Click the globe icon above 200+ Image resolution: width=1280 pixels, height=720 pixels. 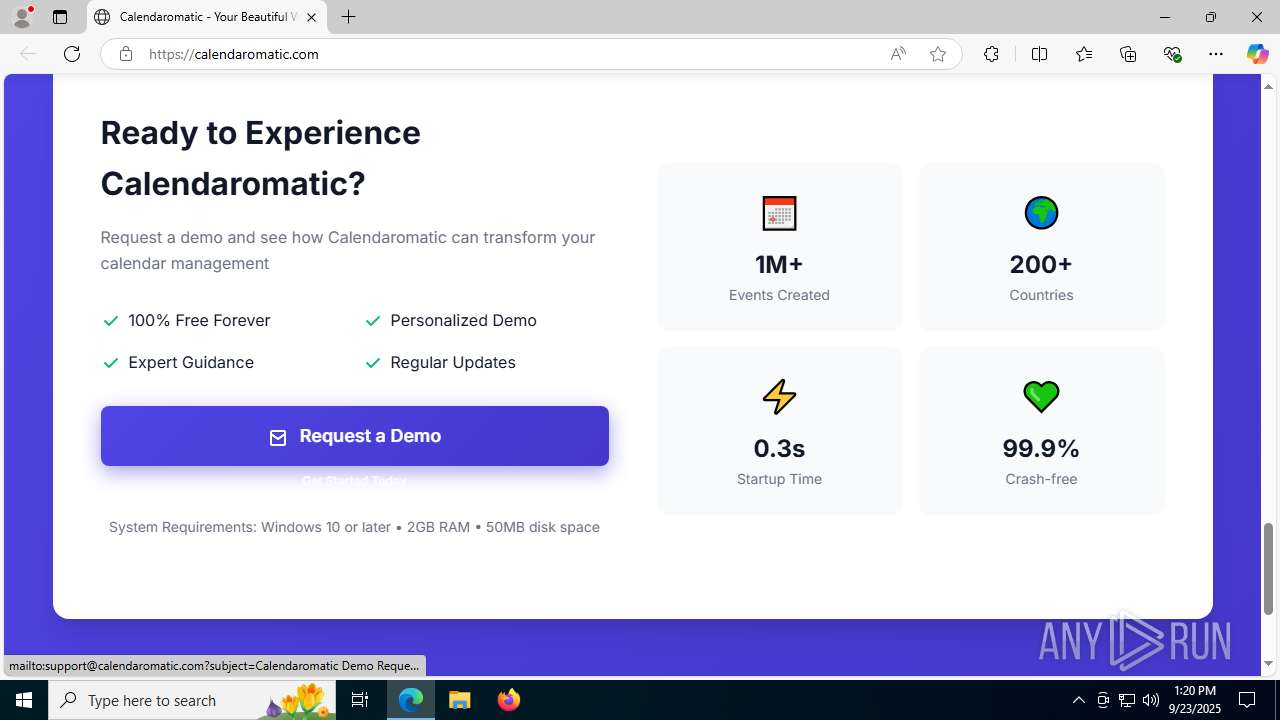tap(1041, 213)
